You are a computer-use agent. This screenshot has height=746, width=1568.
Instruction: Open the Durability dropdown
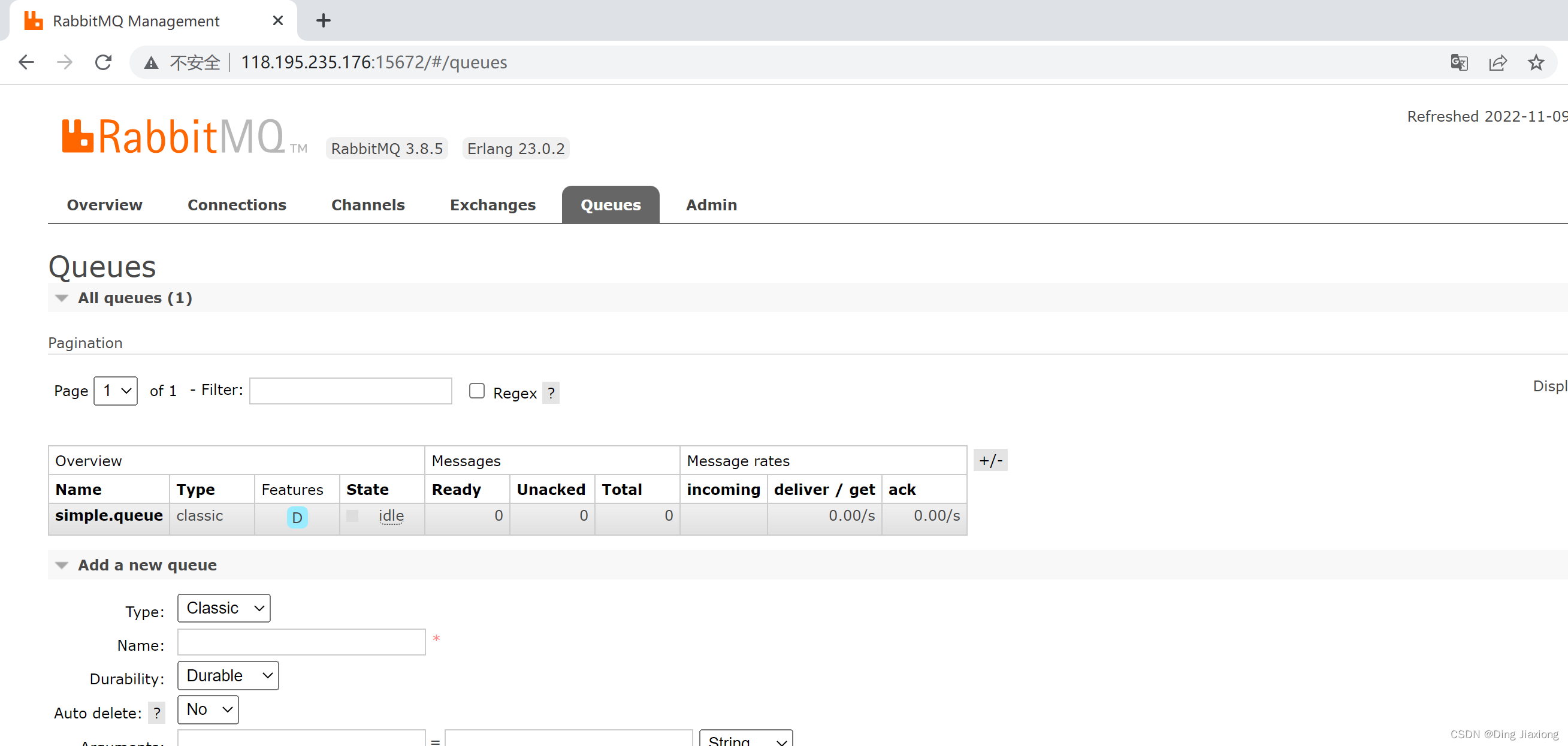click(x=228, y=675)
